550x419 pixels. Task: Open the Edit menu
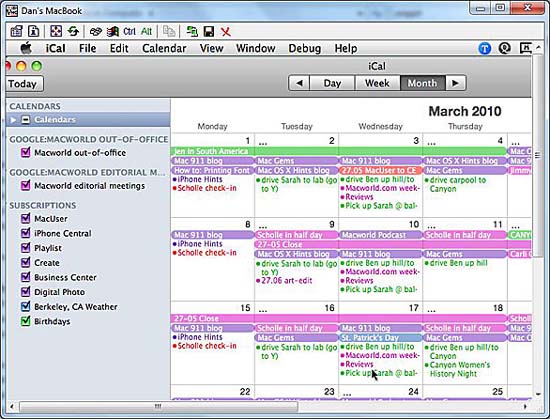click(119, 48)
